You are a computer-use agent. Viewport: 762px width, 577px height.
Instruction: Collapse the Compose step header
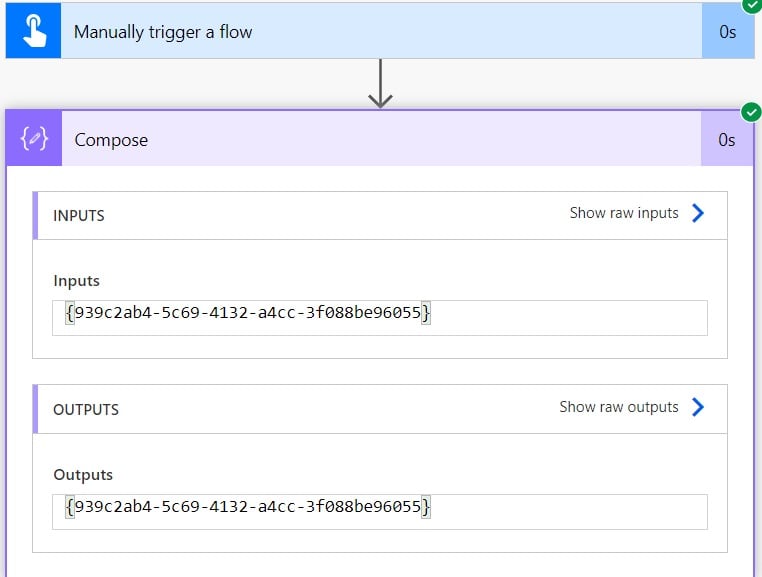[x=380, y=139]
